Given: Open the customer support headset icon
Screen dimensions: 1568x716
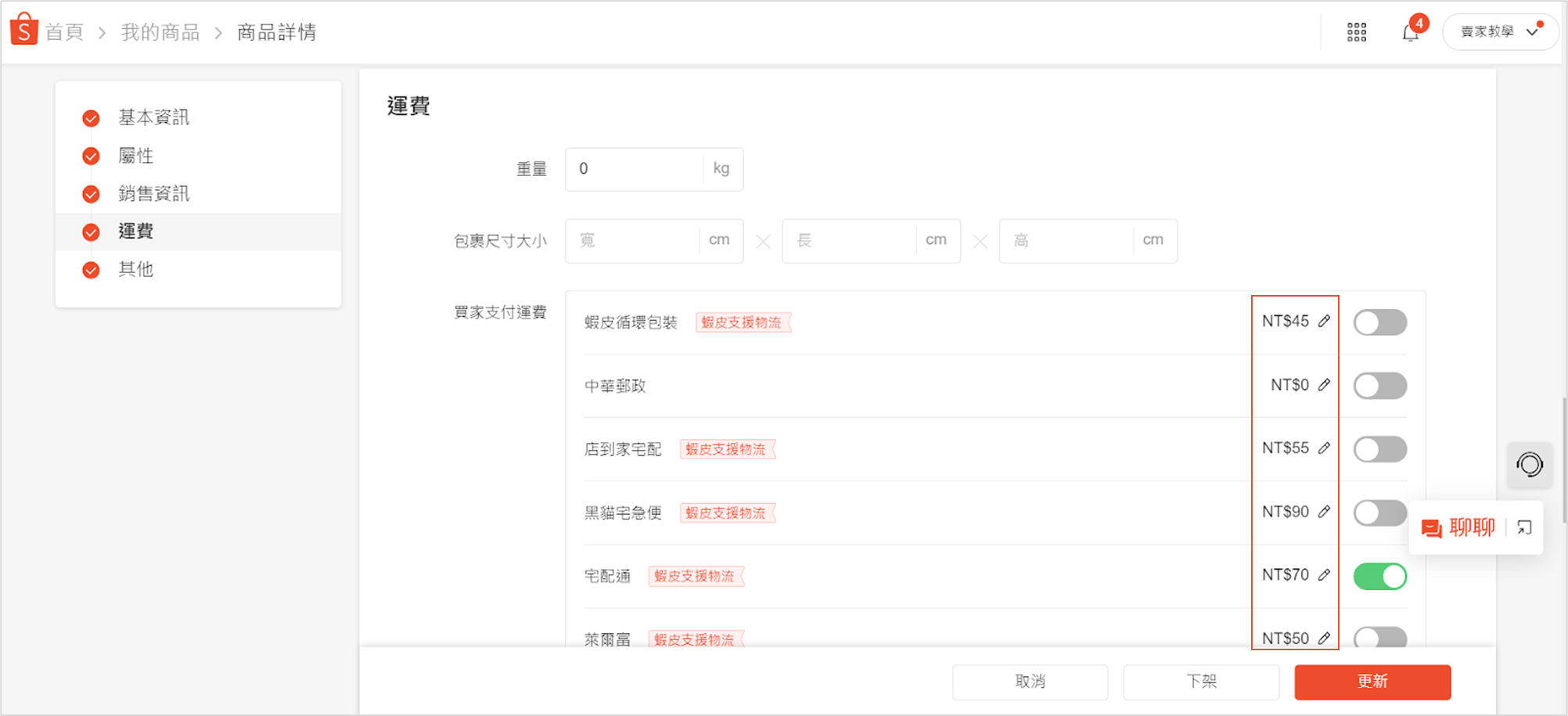Looking at the screenshot, I should pos(1529,465).
